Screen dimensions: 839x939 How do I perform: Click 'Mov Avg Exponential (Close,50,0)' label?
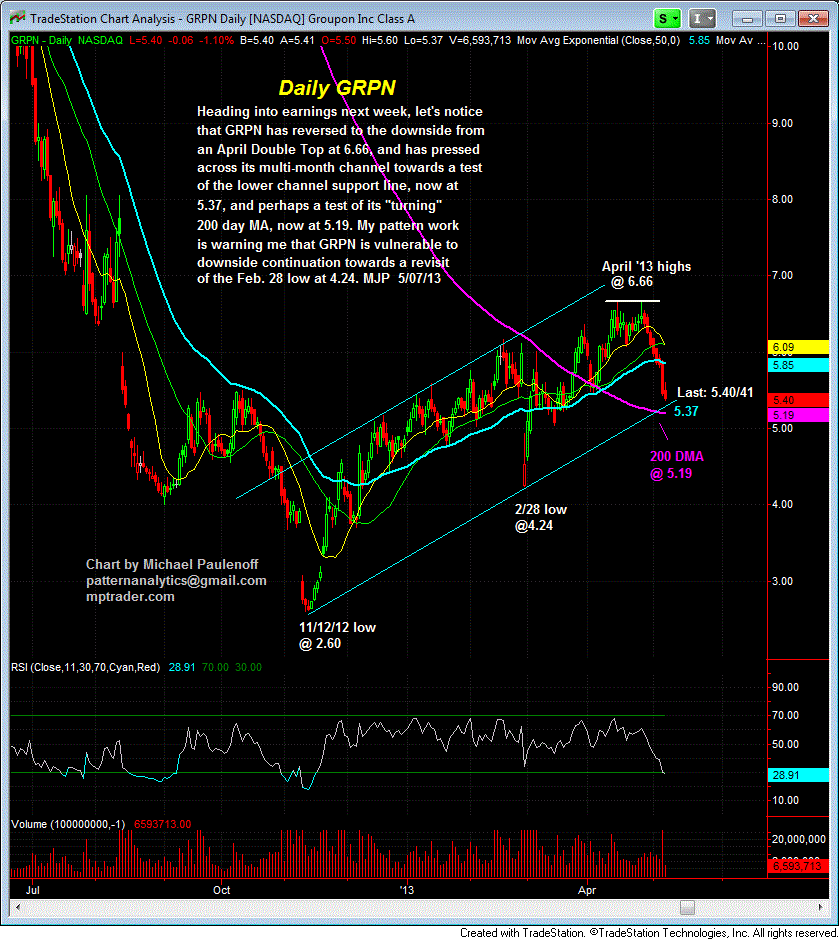coord(598,40)
